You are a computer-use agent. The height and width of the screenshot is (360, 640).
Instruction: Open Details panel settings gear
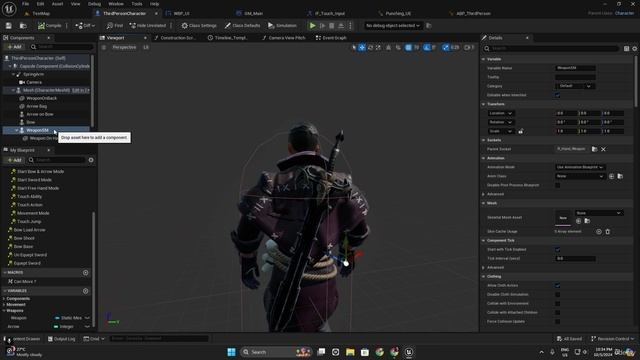pos(635,49)
